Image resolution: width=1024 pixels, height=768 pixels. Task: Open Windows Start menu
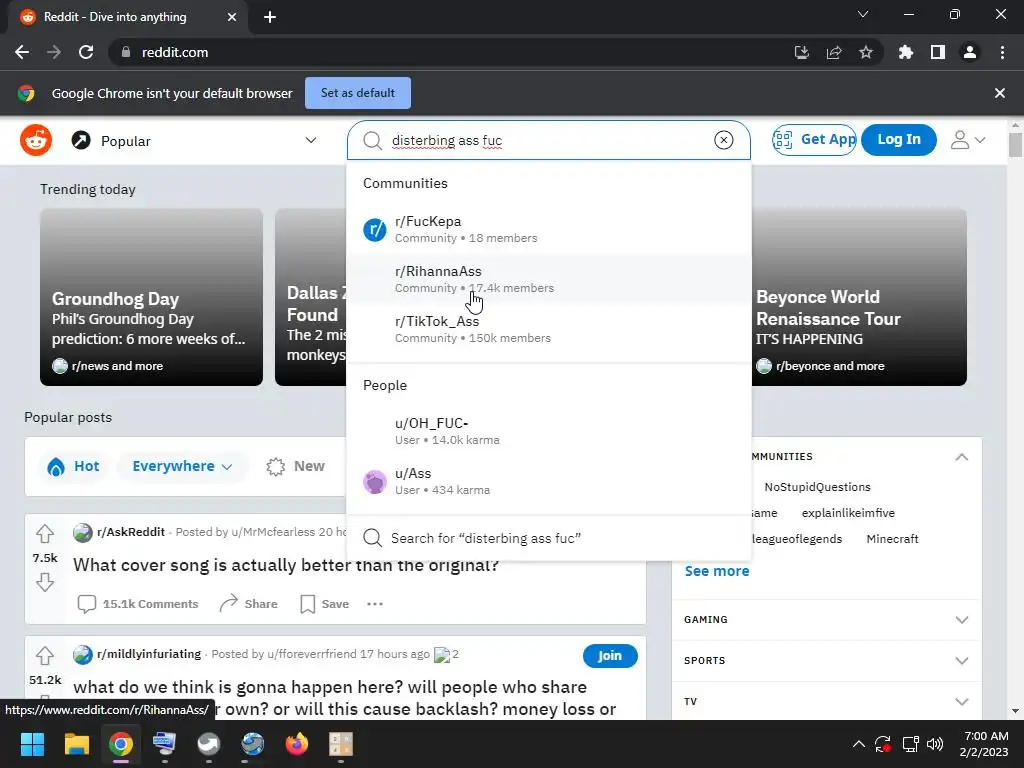pos(32,744)
